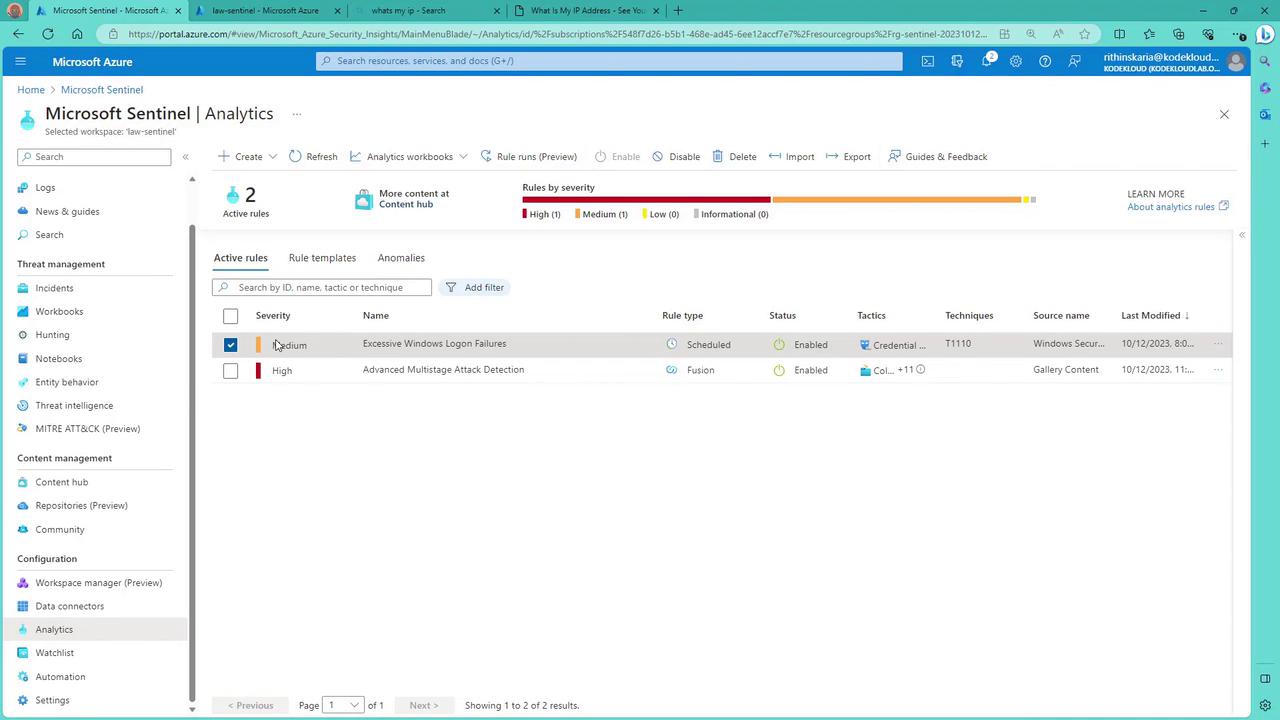
Task: Click the Refresh icon in the toolbar
Action: point(295,156)
